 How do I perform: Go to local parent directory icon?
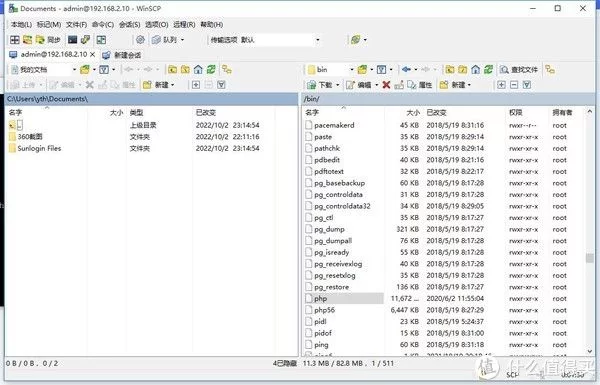(x=173, y=70)
